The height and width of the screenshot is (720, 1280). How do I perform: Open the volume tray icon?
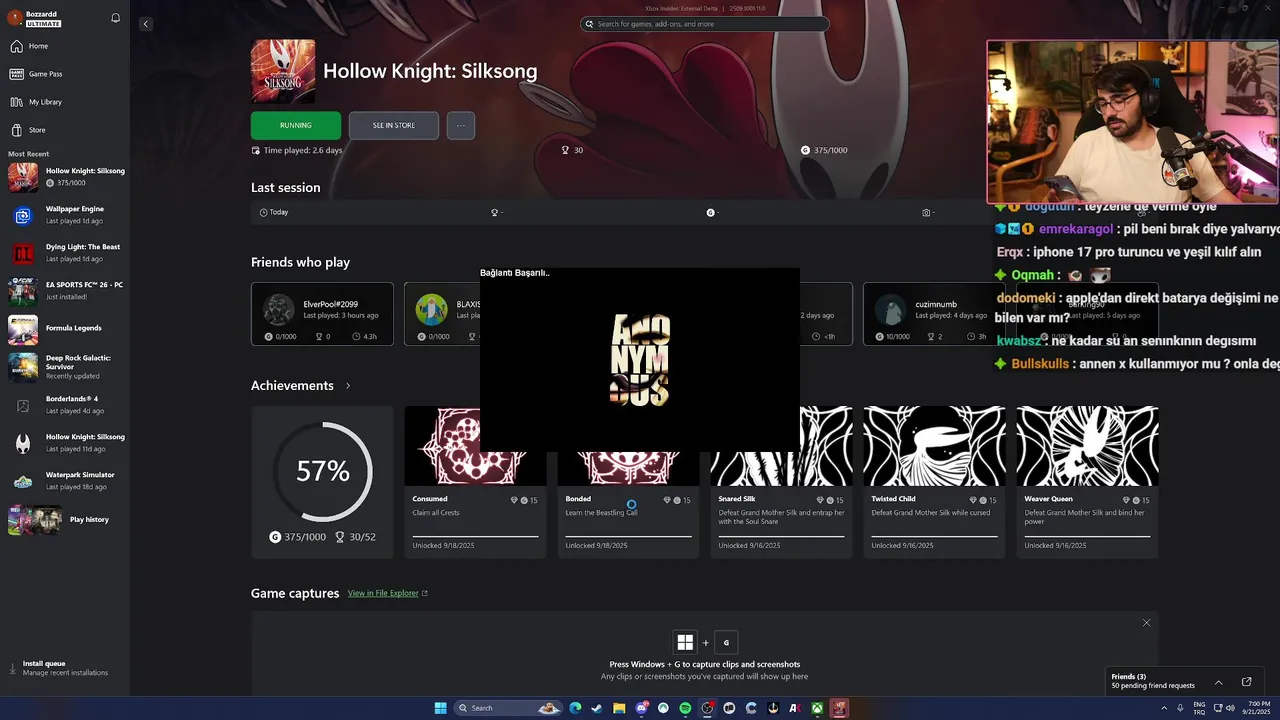click(1232, 708)
